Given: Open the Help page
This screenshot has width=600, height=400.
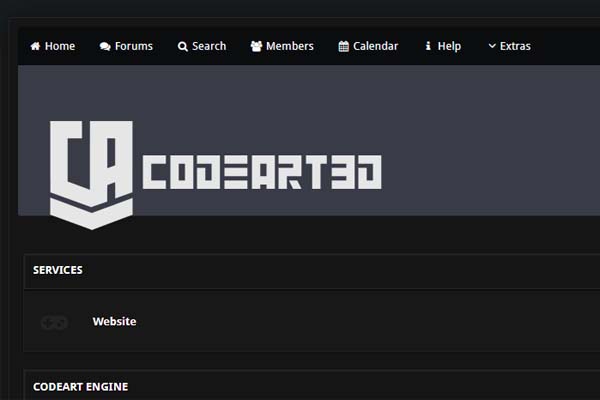Looking at the screenshot, I should click(x=443, y=46).
